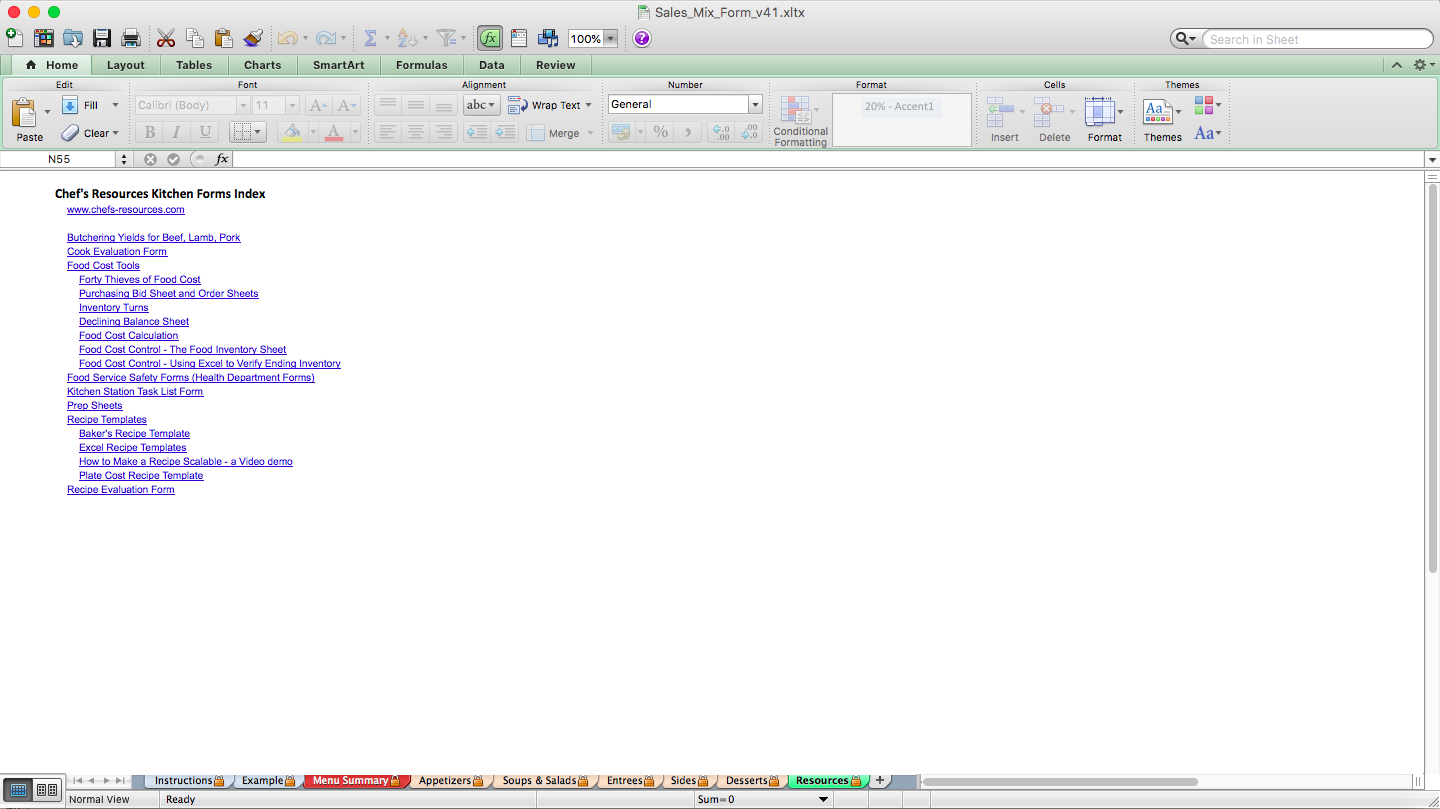Open the font size dropdown
Viewport: 1440px width, 809px height.
pyautogui.click(x=290, y=104)
